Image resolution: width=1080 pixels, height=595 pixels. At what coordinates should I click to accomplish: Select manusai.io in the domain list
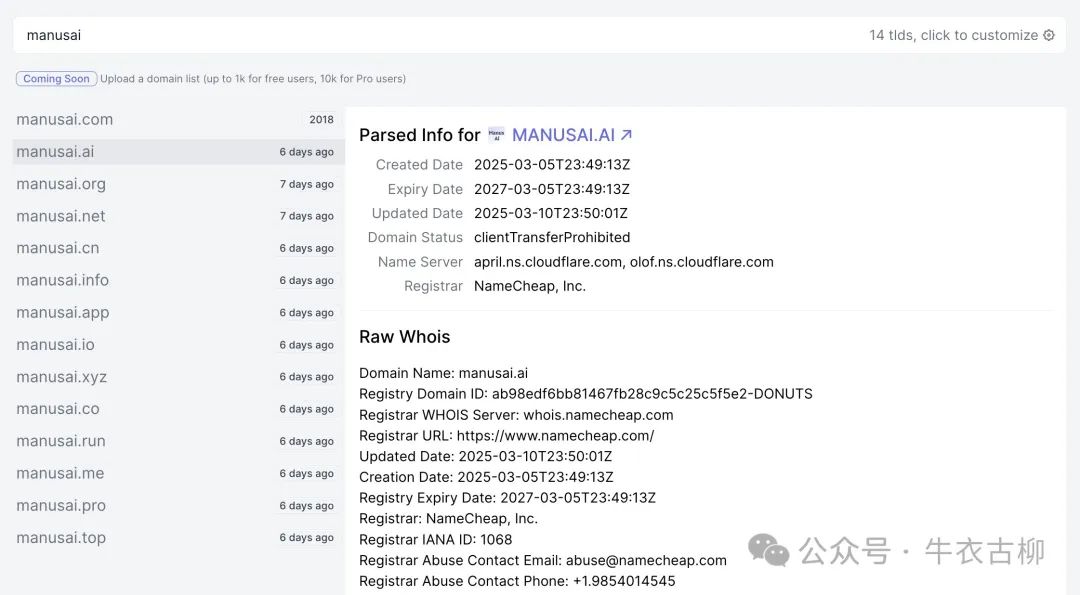(x=178, y=344)
